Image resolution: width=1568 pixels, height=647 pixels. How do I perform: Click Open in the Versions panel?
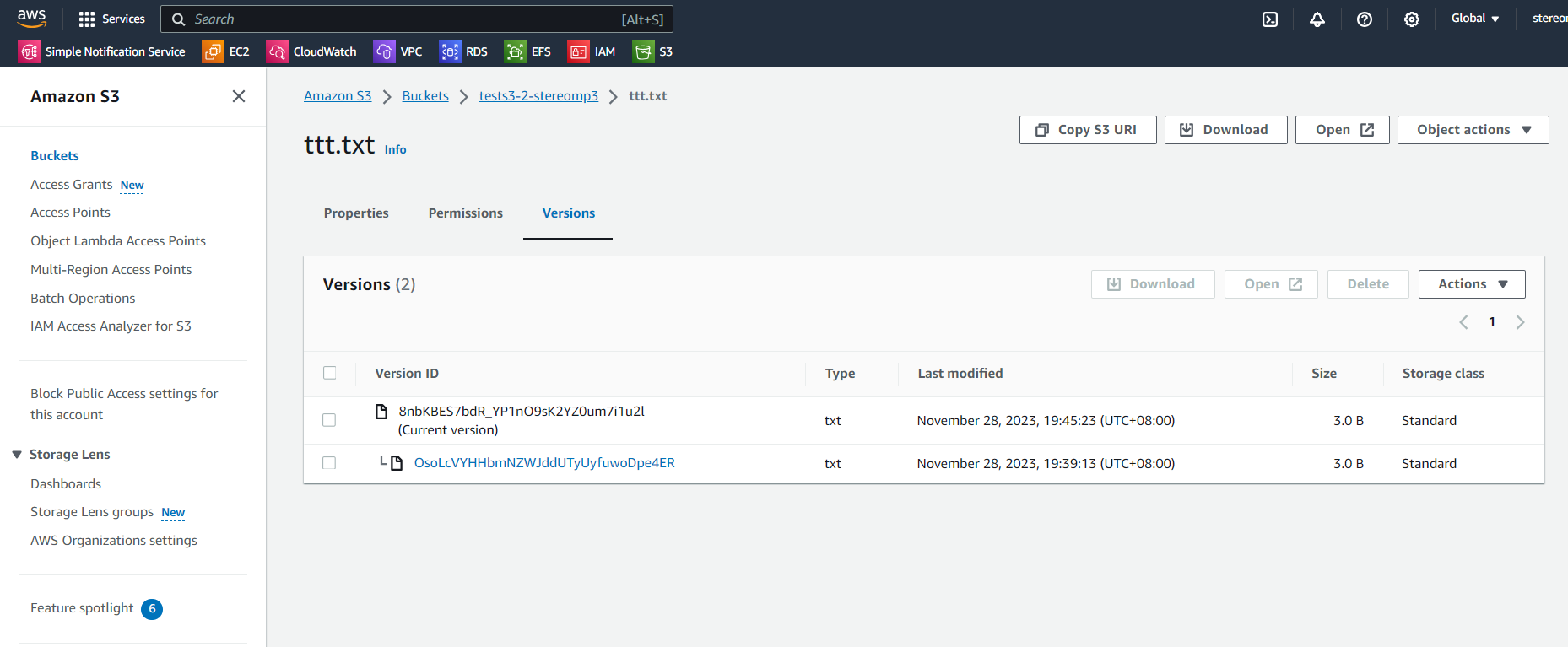point(1271,284)
